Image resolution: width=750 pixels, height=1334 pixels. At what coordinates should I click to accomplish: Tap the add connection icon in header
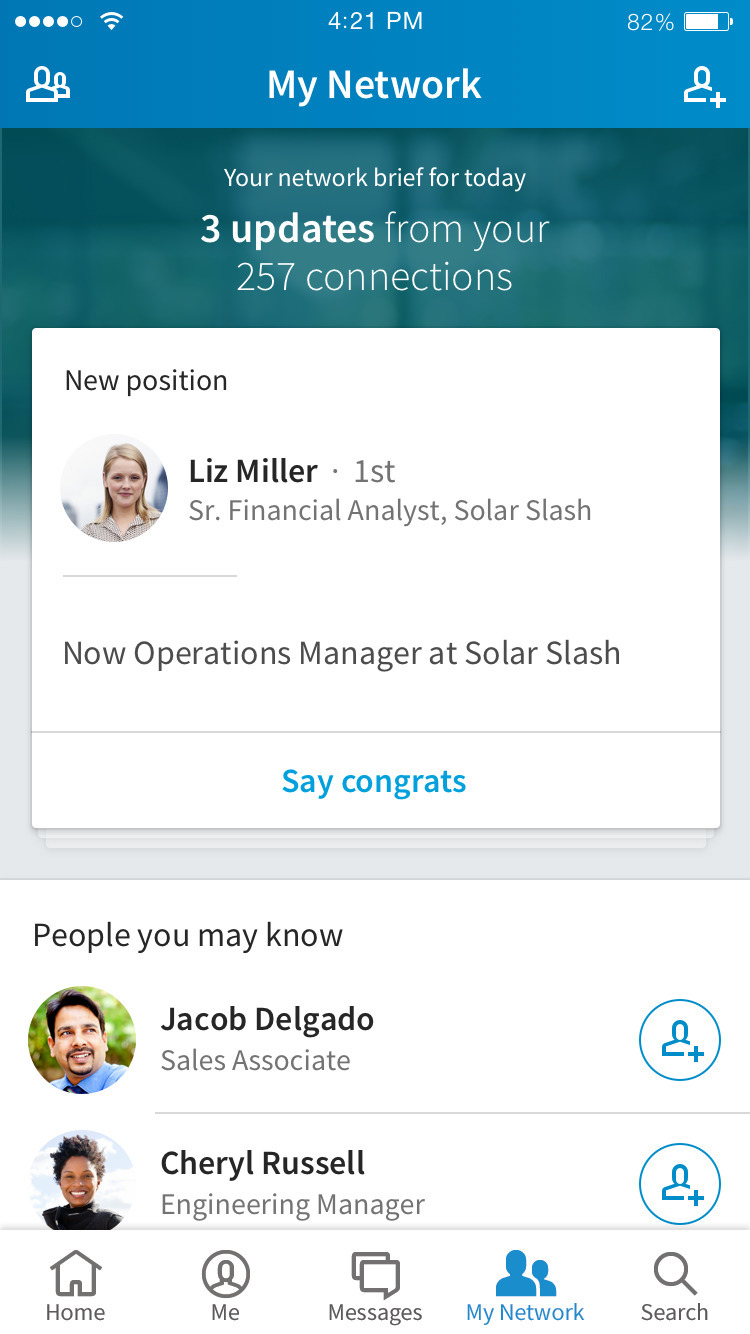[x=703, y=86]
